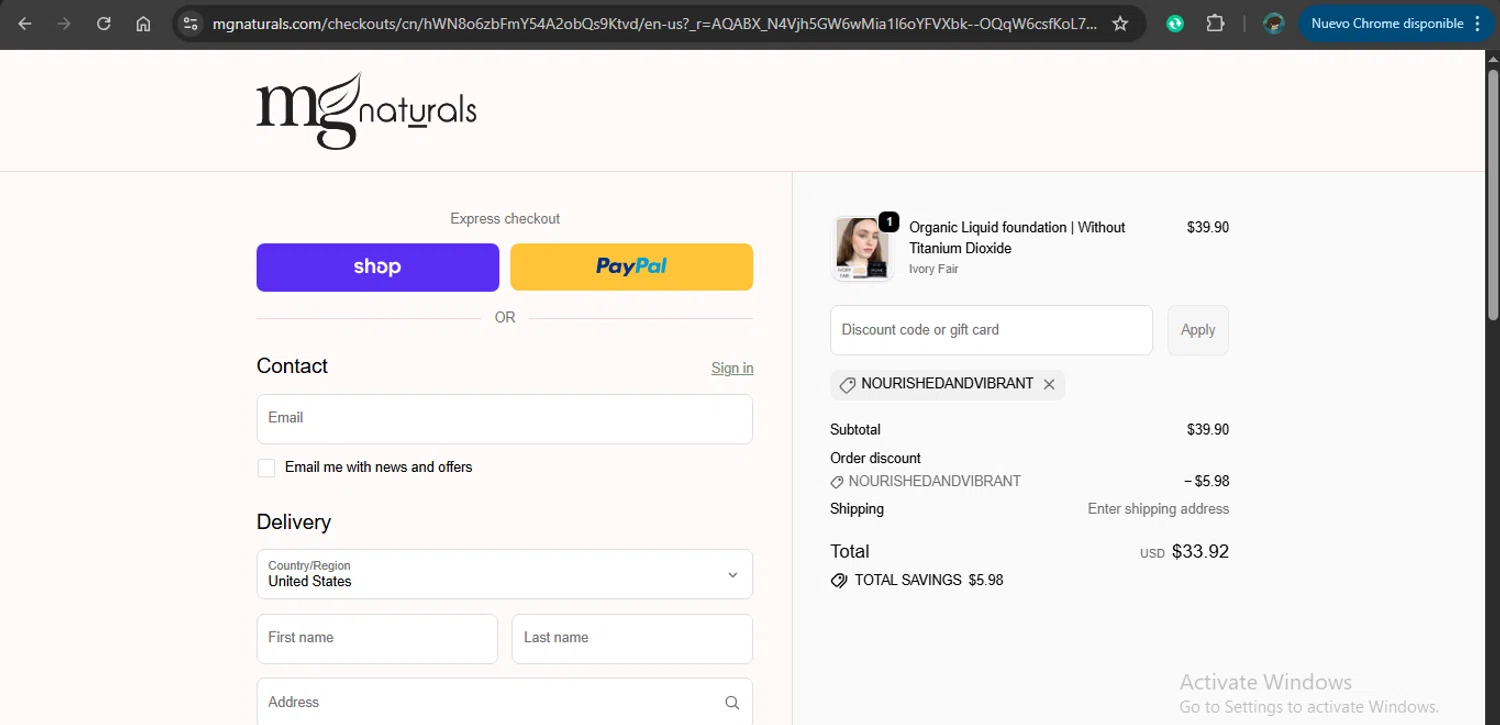
Task: Open the browser home page icon
Action: (143, 23)
